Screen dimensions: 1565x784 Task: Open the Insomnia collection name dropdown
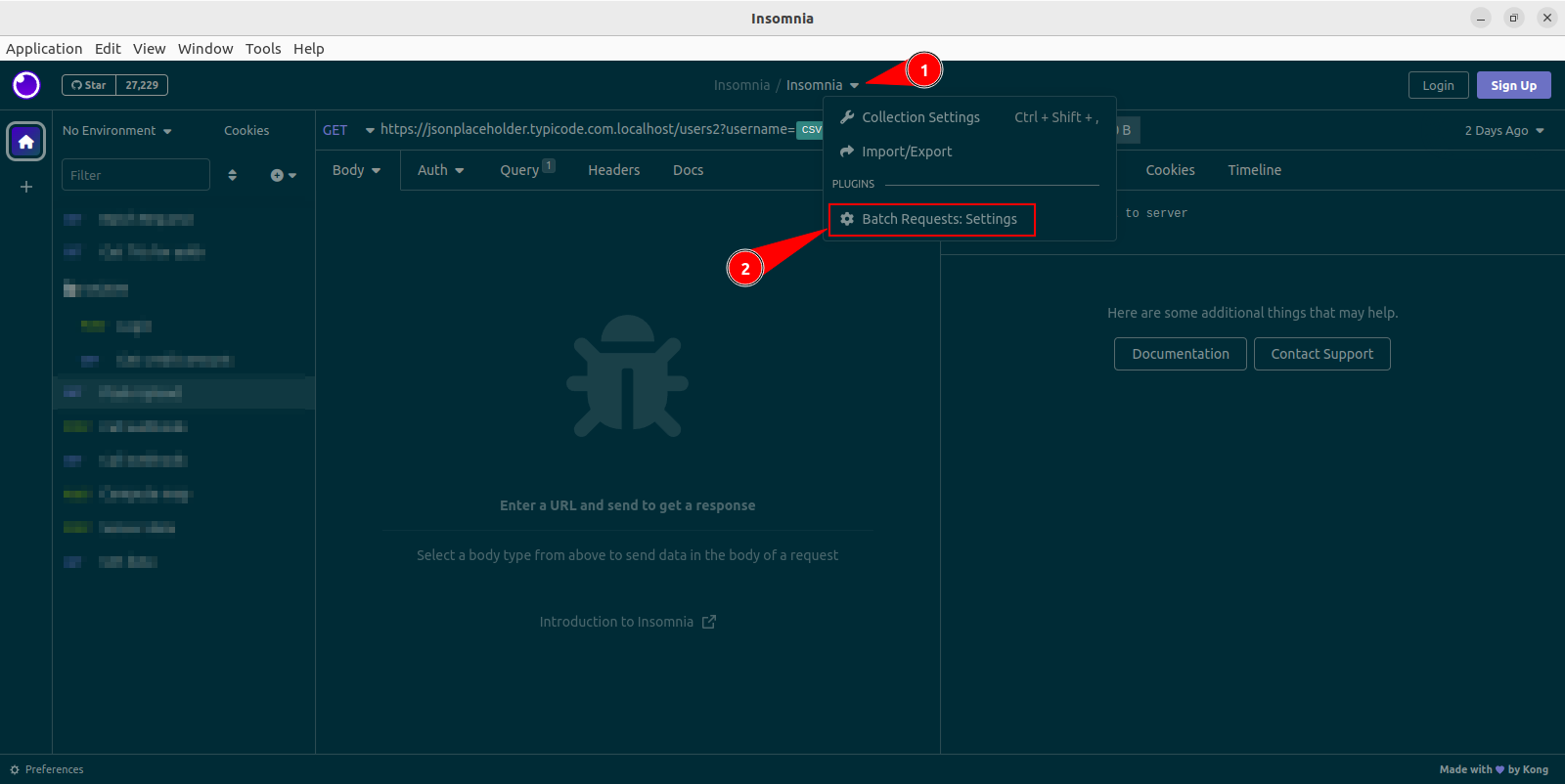tap(823, 85)
